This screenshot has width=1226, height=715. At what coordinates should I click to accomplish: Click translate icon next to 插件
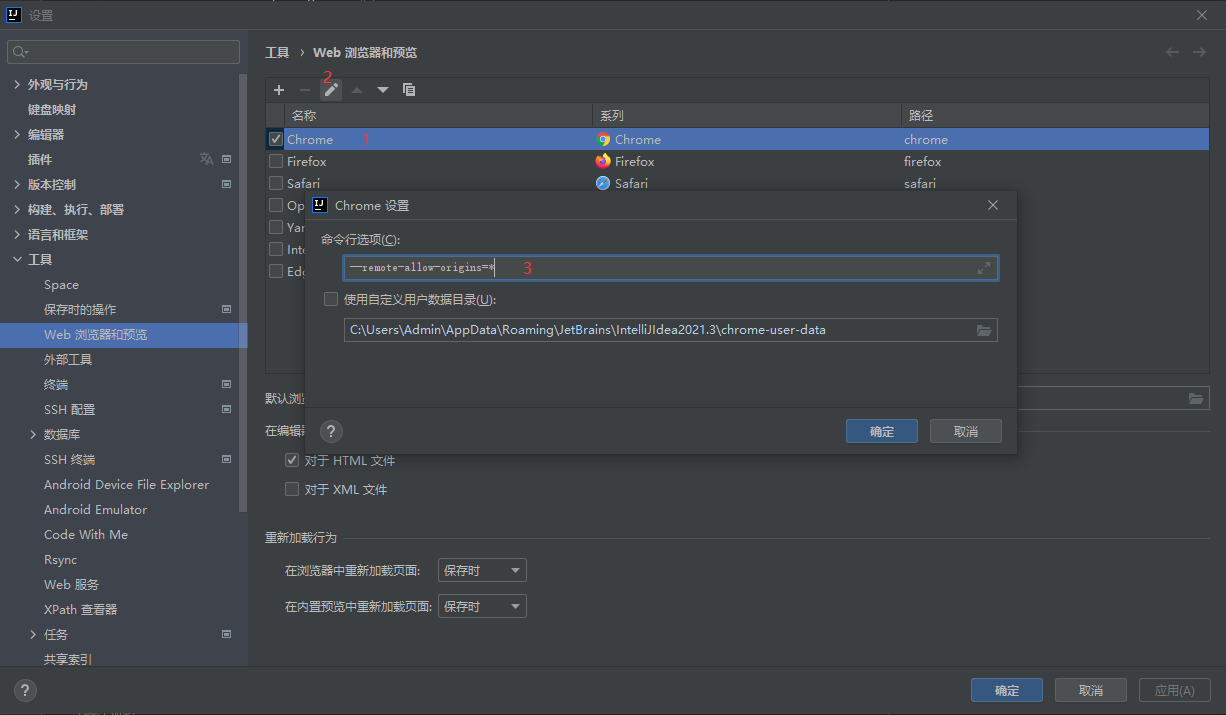click(x=206, y=159)
